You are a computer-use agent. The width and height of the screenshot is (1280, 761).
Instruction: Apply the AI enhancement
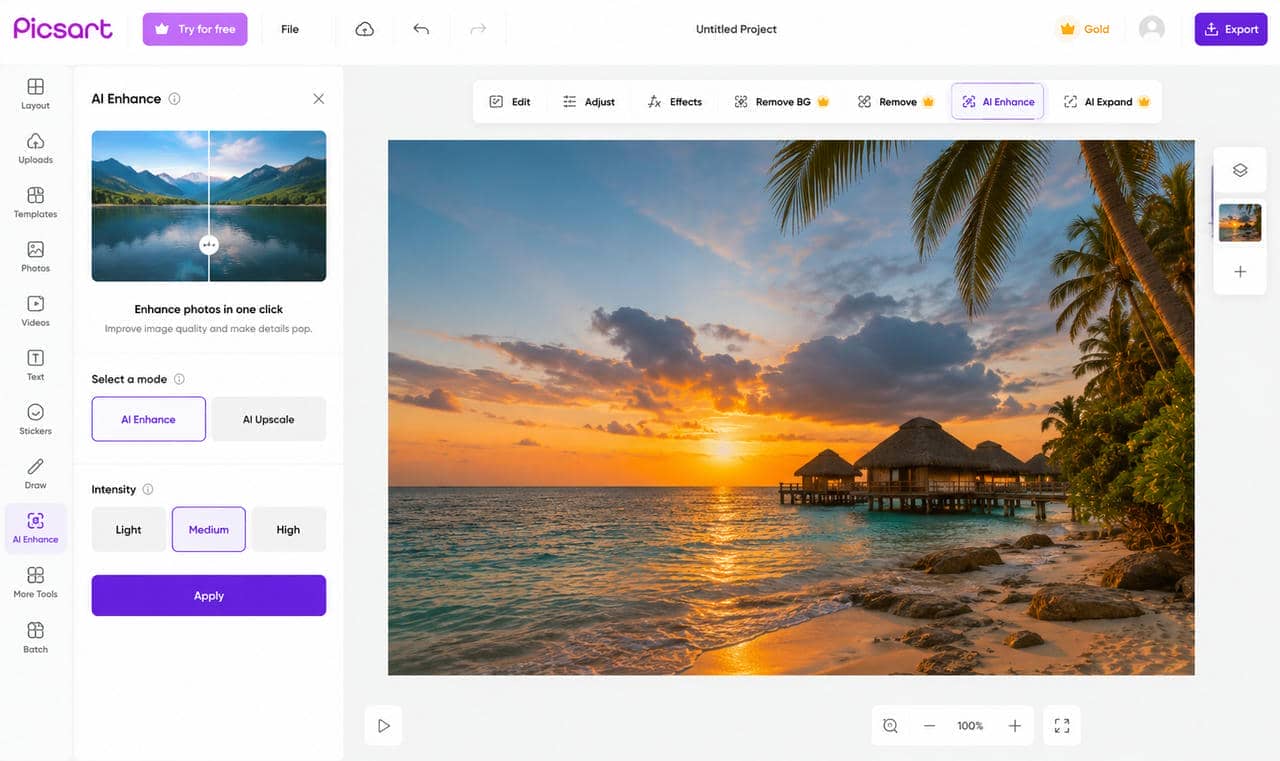tap(209, 595)
